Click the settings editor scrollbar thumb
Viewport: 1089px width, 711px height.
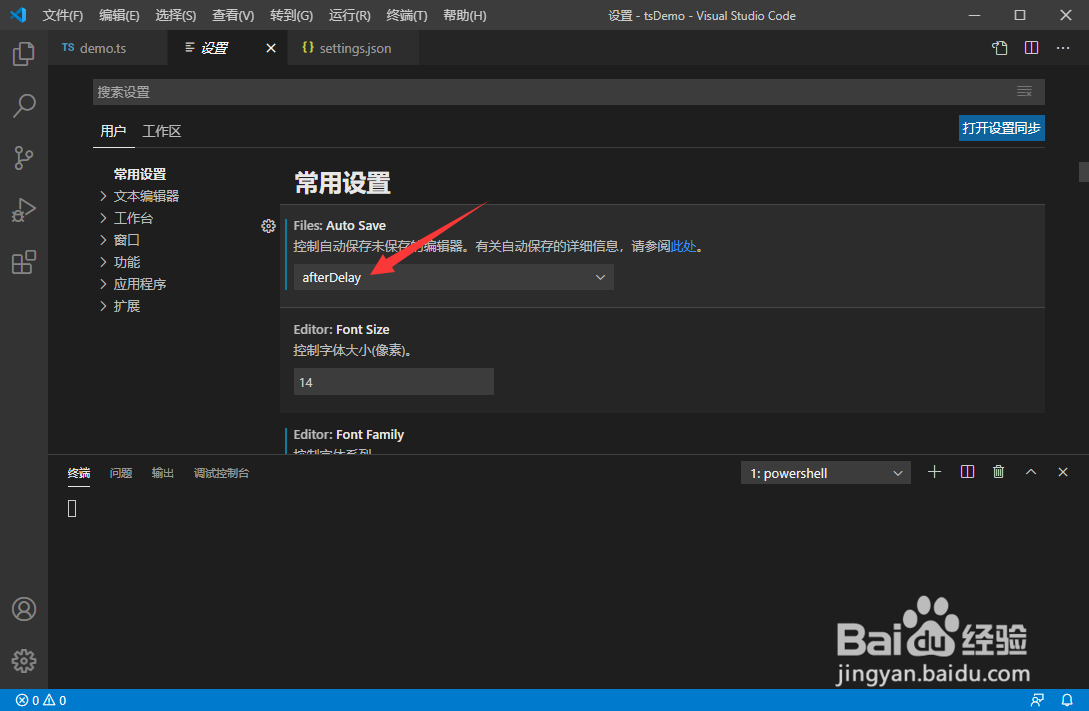pyautogui.click(x=1083, y=172)
